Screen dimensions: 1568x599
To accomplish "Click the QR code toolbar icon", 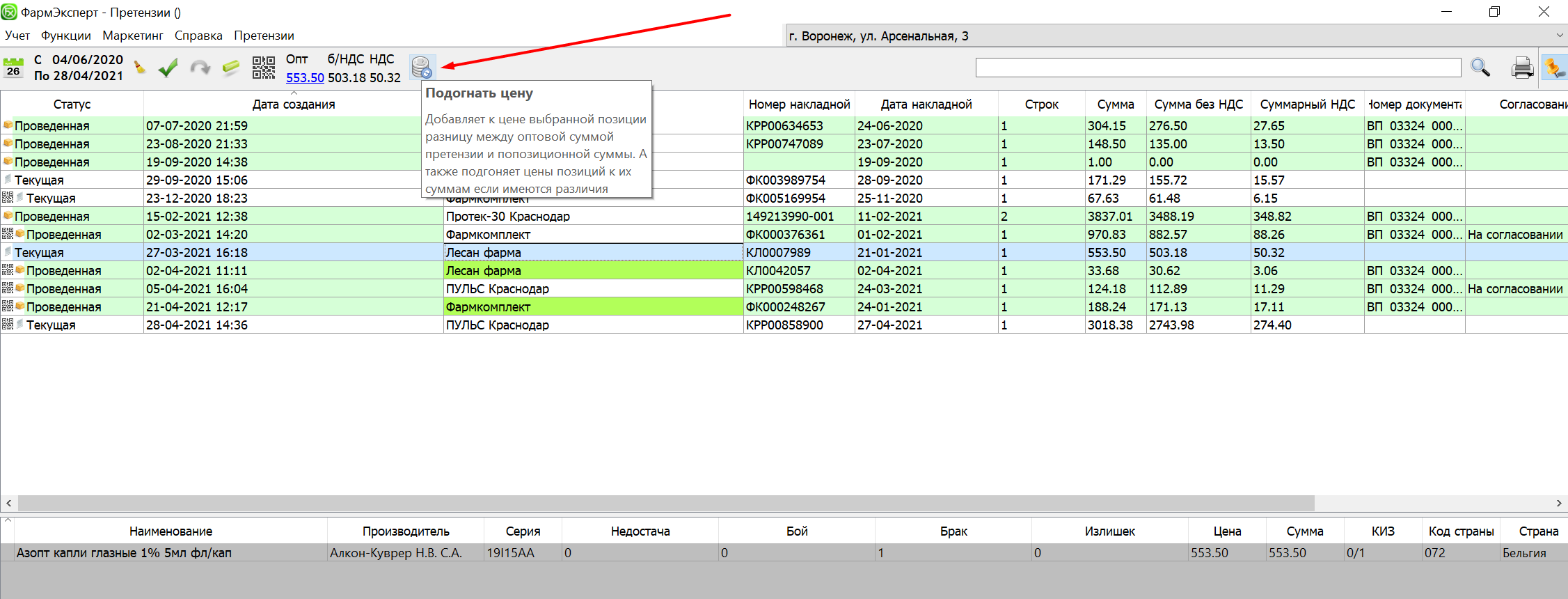I will (264, 68).
